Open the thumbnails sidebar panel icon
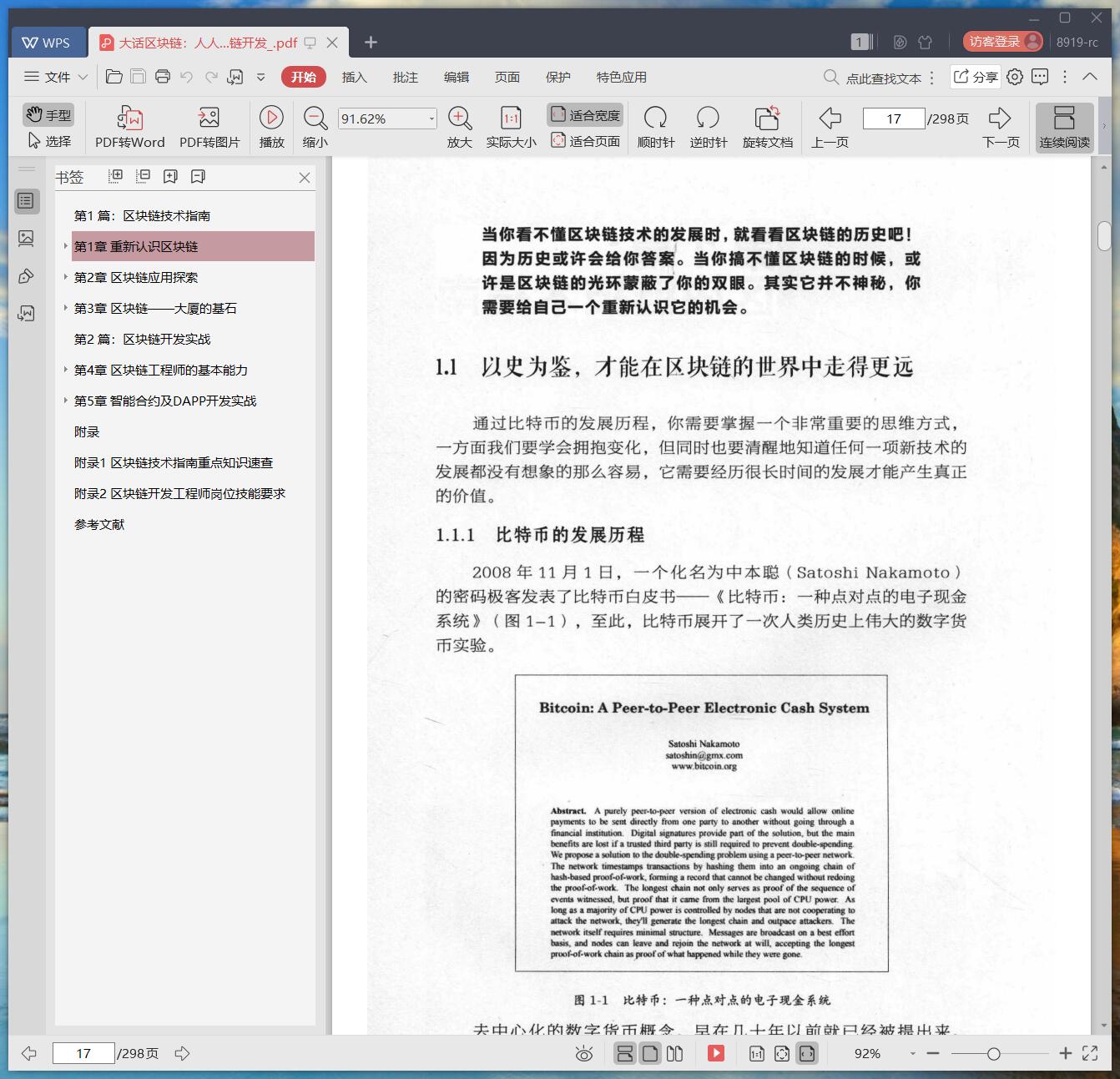This screenshot has height=1079, width=1120. pyautogui.click(x=26, y=238)
